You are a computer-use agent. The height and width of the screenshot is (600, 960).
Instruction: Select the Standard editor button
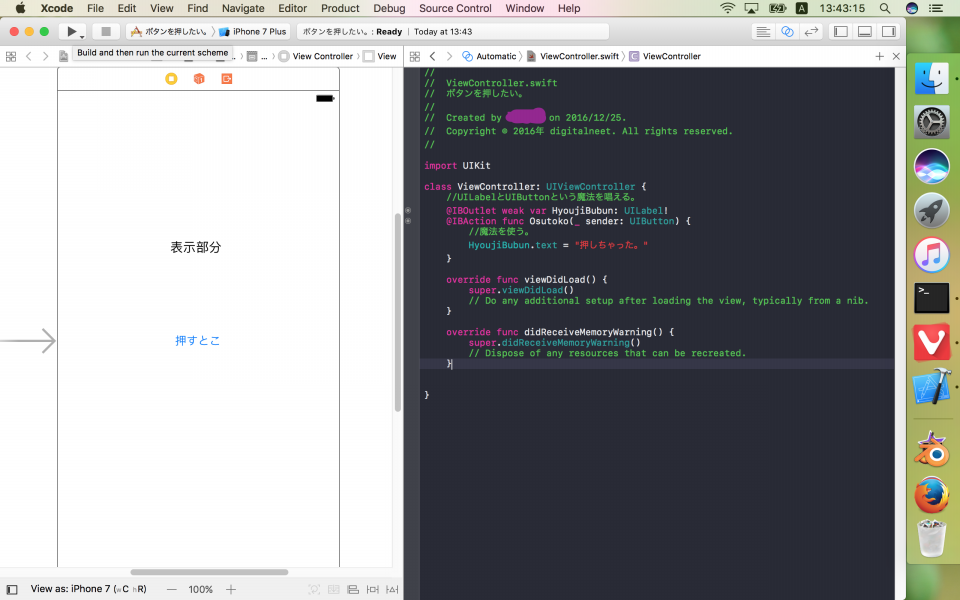click(x=763, y=32)
